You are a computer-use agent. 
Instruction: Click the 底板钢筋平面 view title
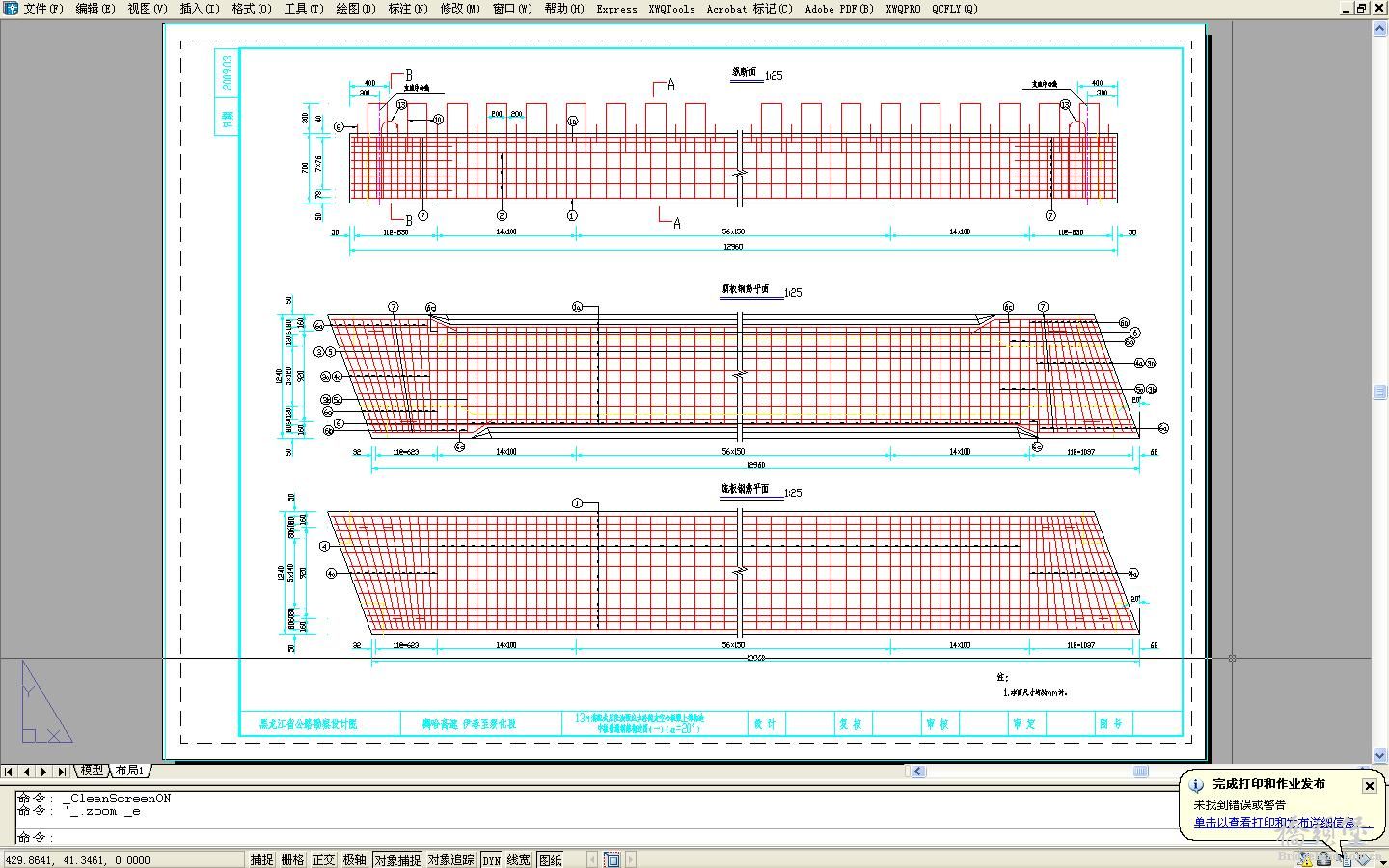(x=745, y=489)
